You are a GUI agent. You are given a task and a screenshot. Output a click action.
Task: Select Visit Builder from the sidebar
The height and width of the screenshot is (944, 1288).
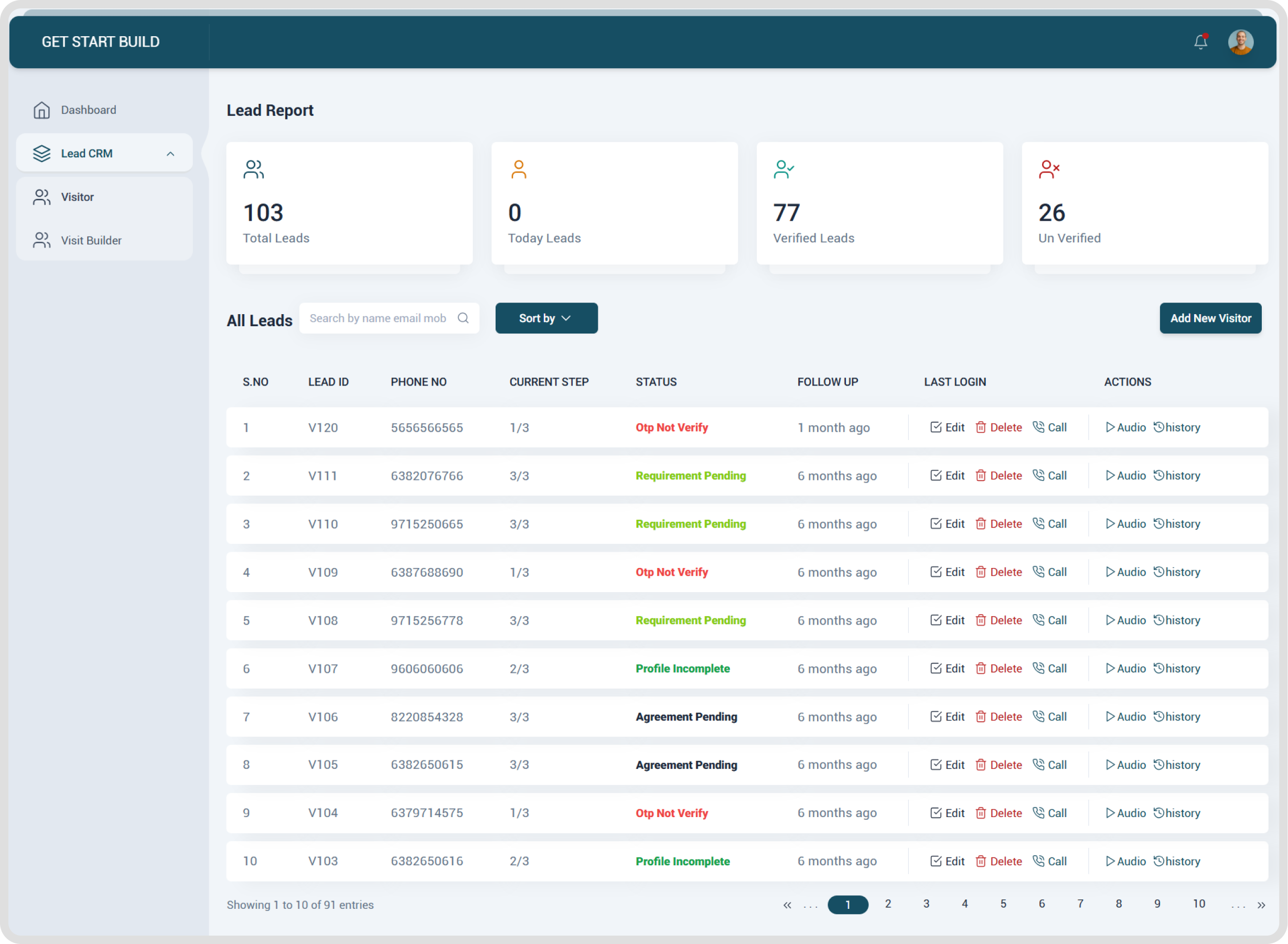click(x=91, y=240)
